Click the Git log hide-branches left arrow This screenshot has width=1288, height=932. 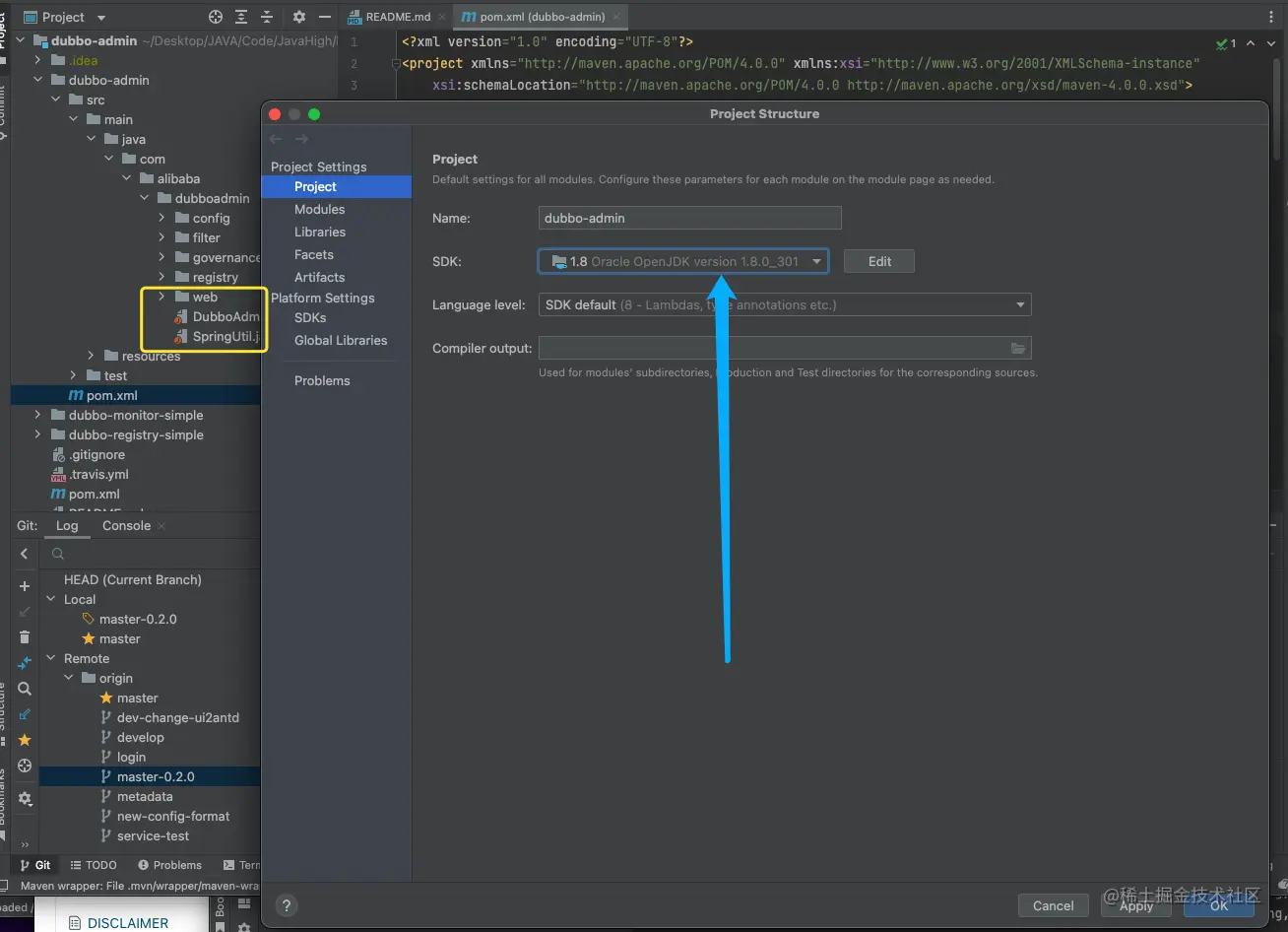[25, 554]
